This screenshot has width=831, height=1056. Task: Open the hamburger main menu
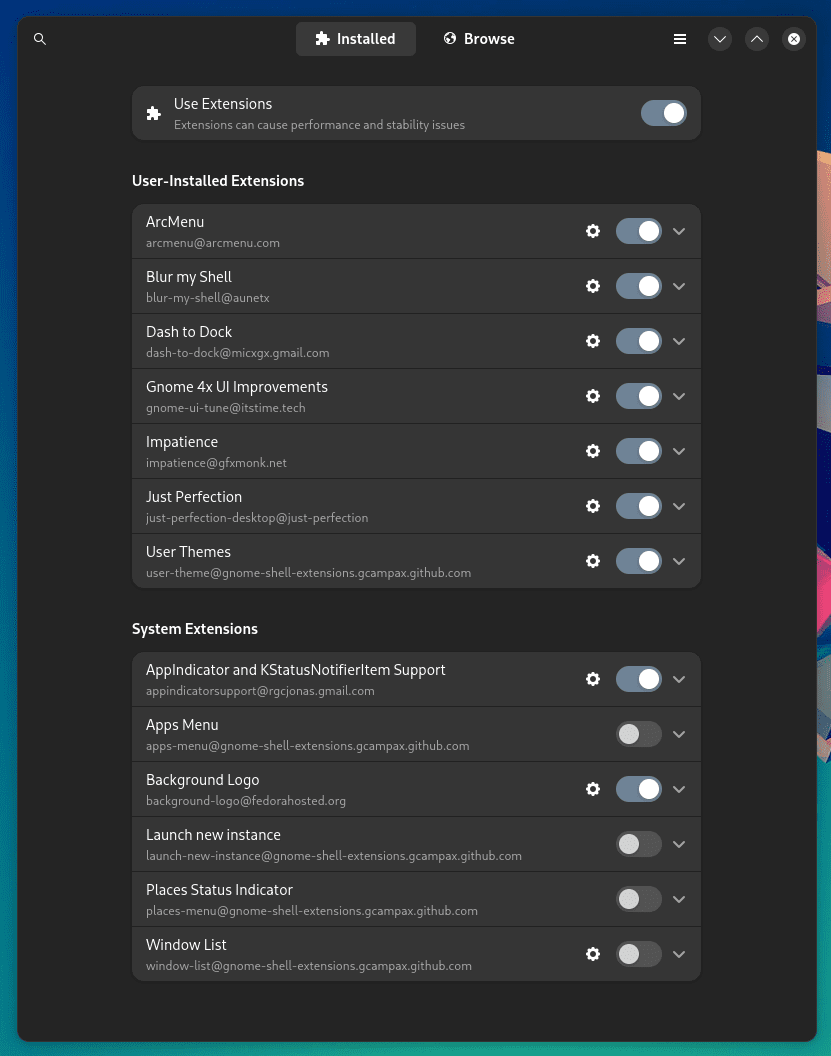(x=680, y=39)
